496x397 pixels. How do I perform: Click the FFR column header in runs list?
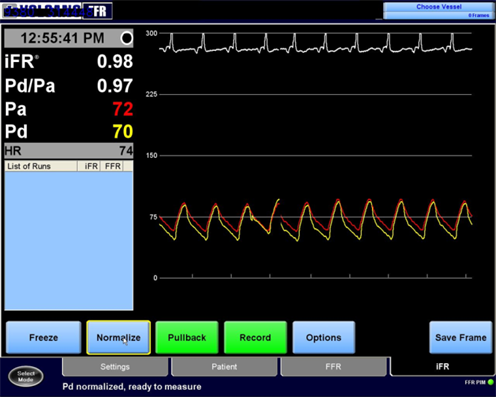click(112, 166)
